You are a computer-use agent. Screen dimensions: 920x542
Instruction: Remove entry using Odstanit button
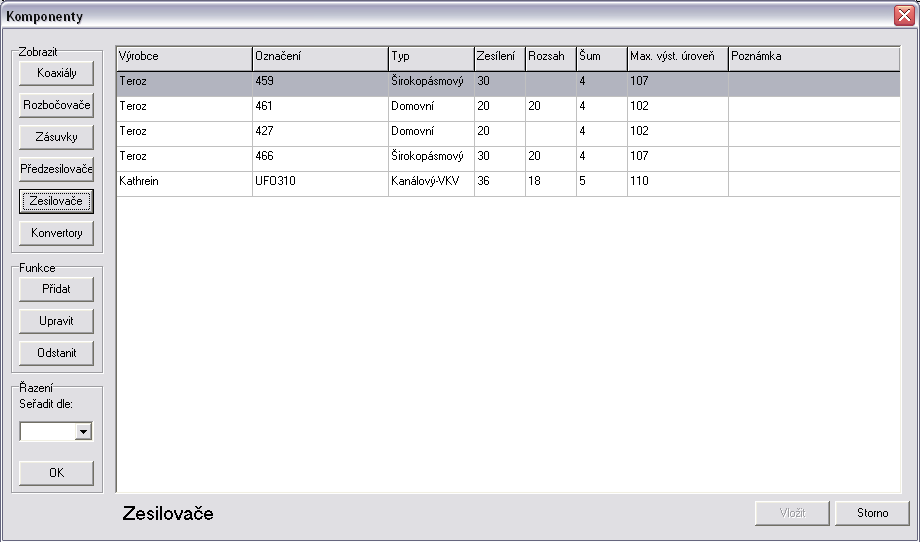pyautogui.click(x=56, y=353)
